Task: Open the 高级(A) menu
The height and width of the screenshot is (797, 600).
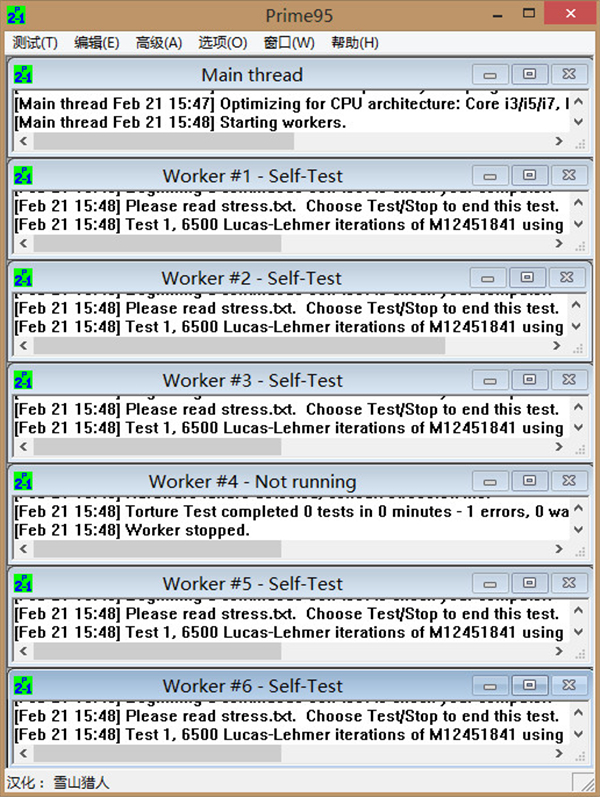Action: pyautogui.click(x=159, y=43)
